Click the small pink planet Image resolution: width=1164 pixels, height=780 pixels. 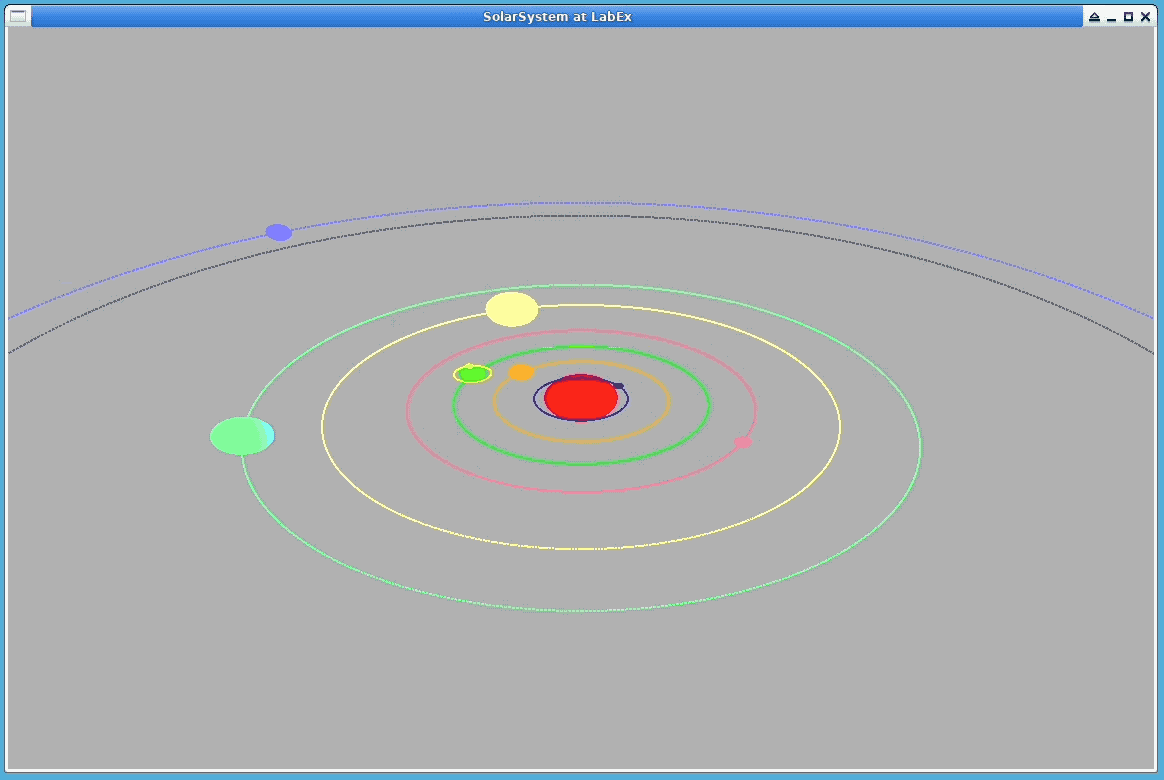pos(742,442)
